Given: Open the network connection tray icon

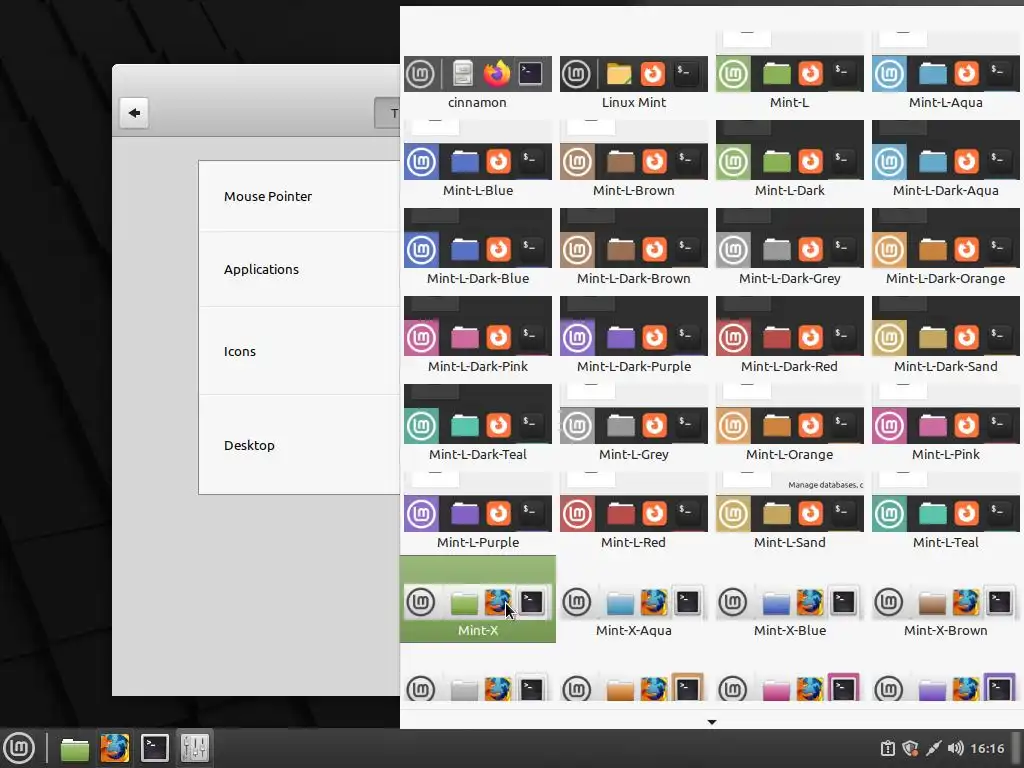Looking at the screenshot, I should (933, 748).
